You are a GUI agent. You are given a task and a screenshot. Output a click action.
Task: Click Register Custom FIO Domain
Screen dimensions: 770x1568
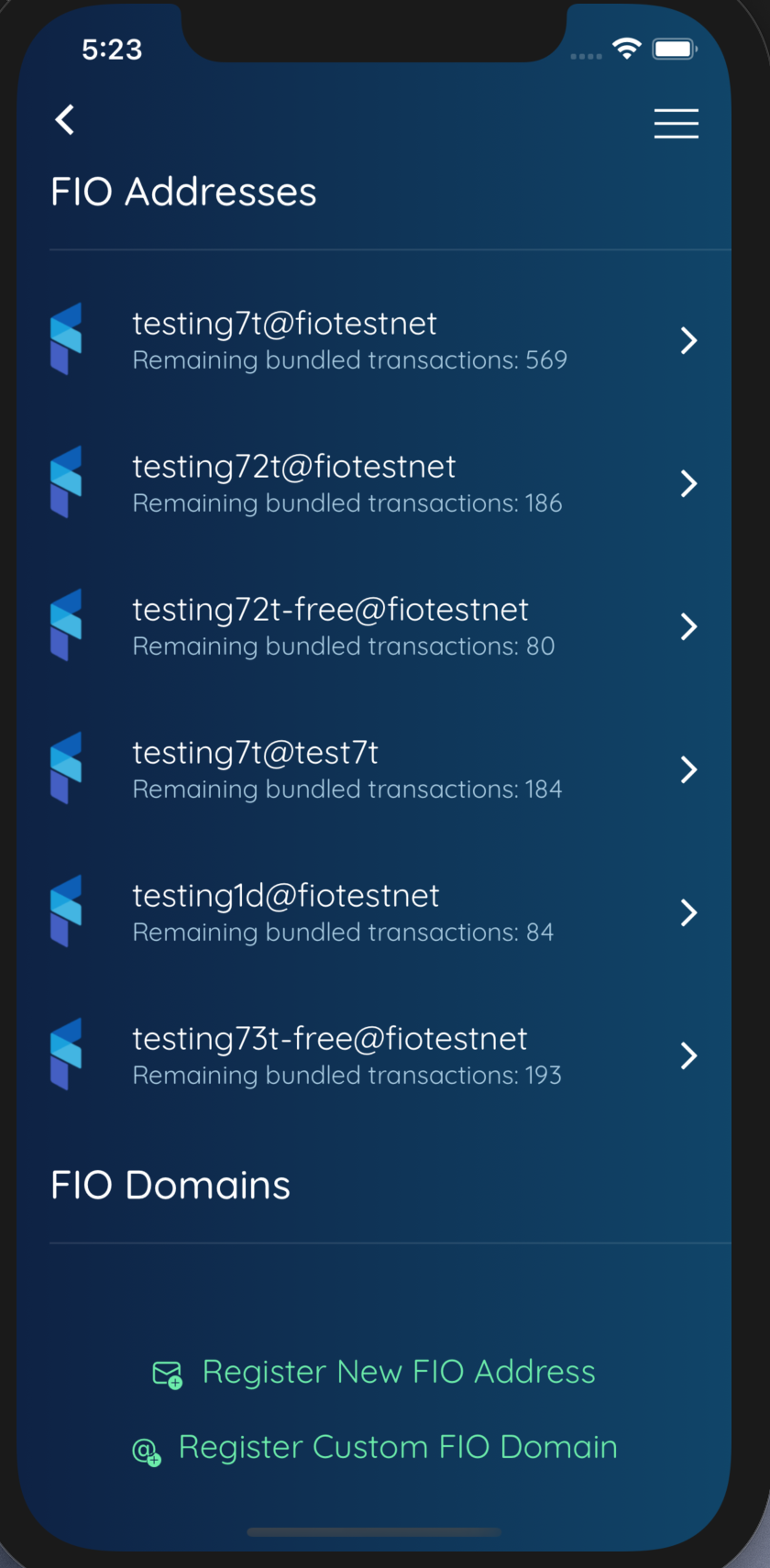399,1447
